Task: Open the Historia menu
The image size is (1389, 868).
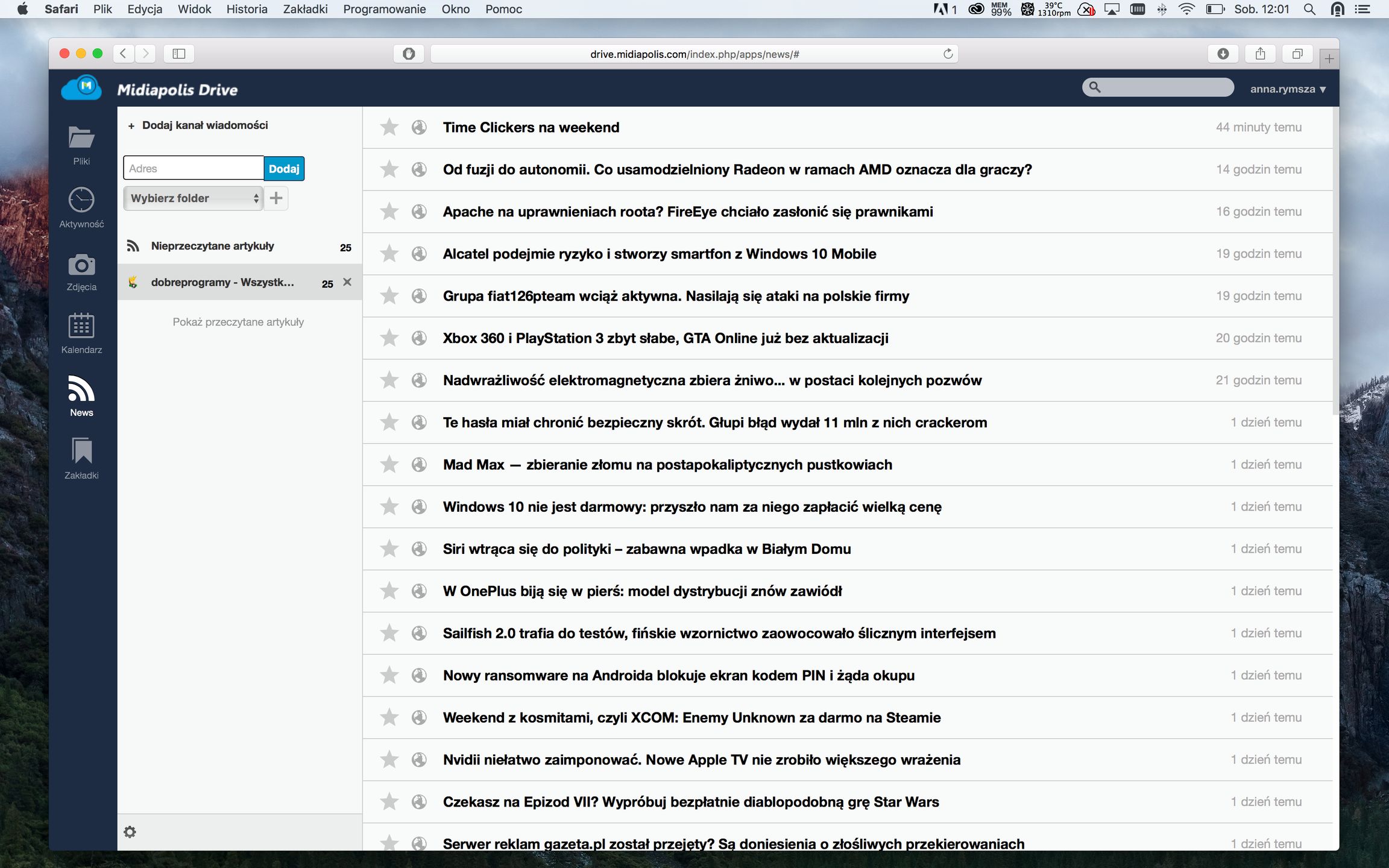Action: (247, 9)
